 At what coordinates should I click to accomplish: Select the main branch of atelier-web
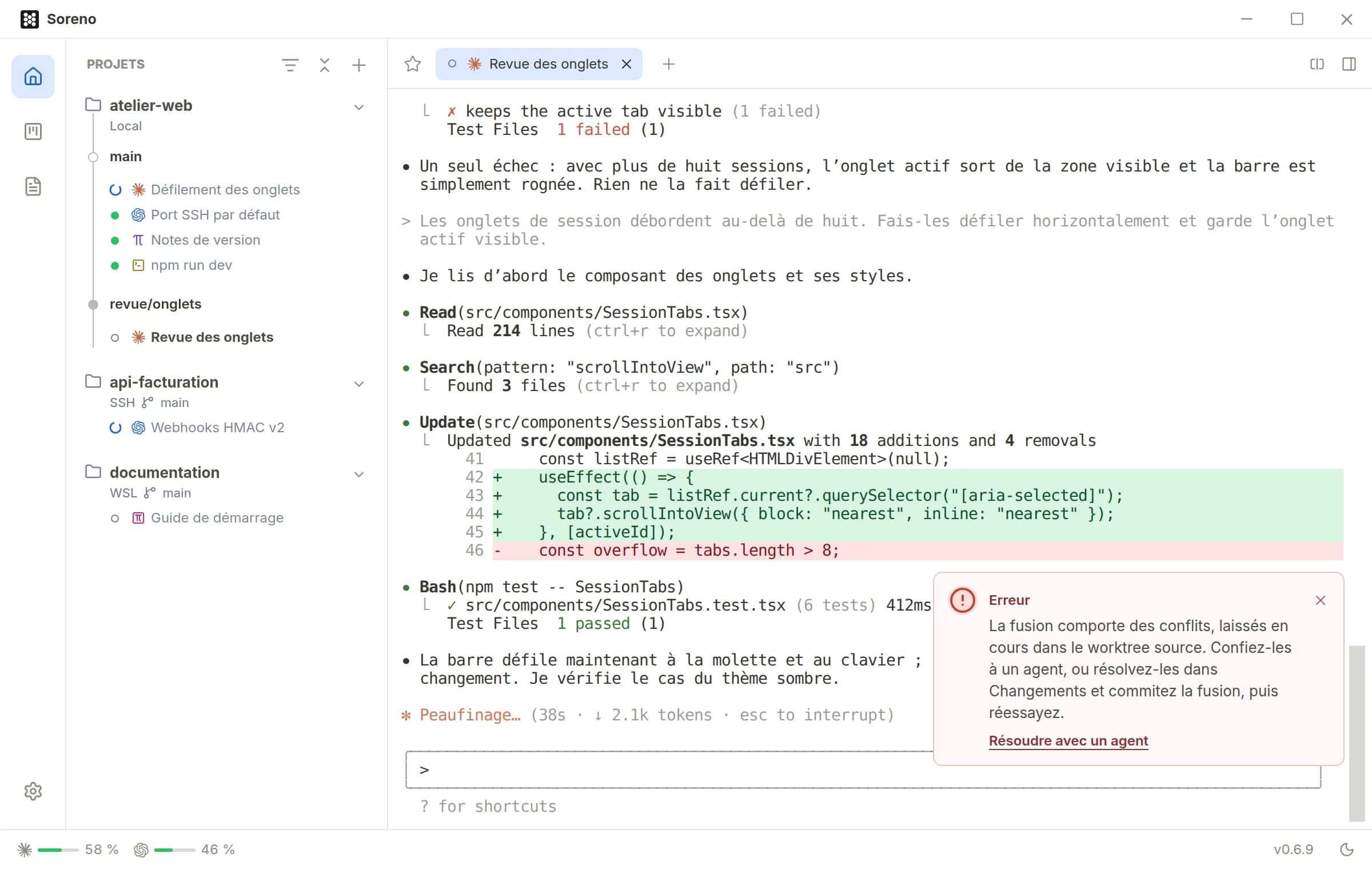click(x=126, y=157)
